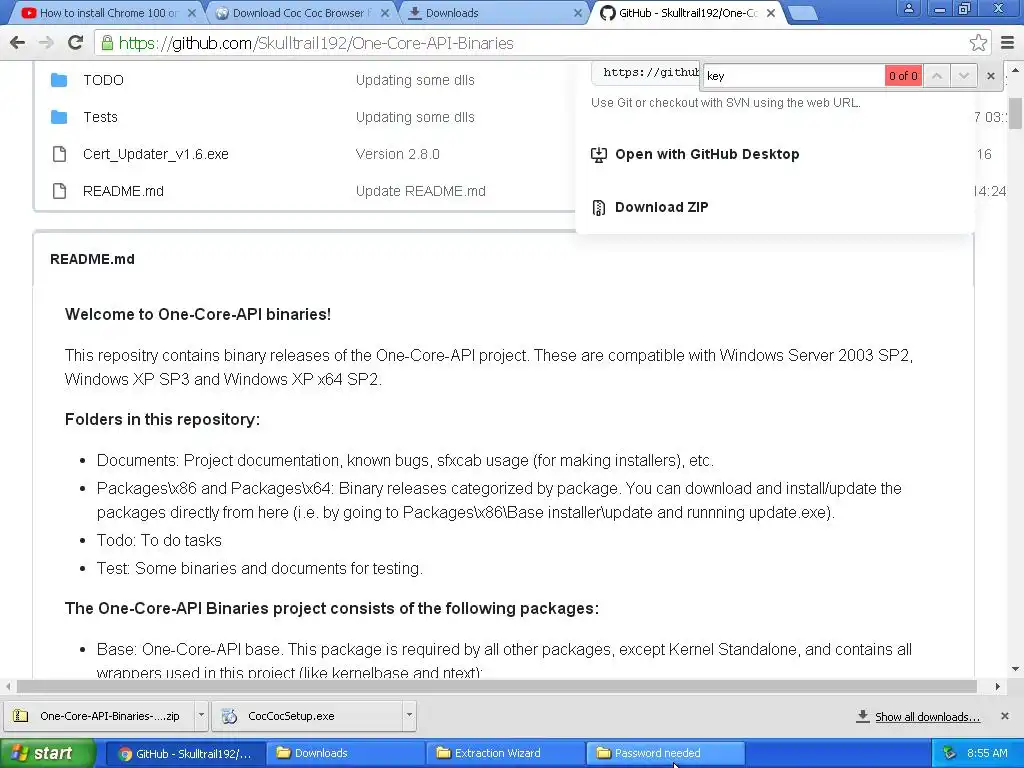Go to previous find result
Viewport: 1024px width, 768px height.
pyautogui.click(x=936, y=76)
